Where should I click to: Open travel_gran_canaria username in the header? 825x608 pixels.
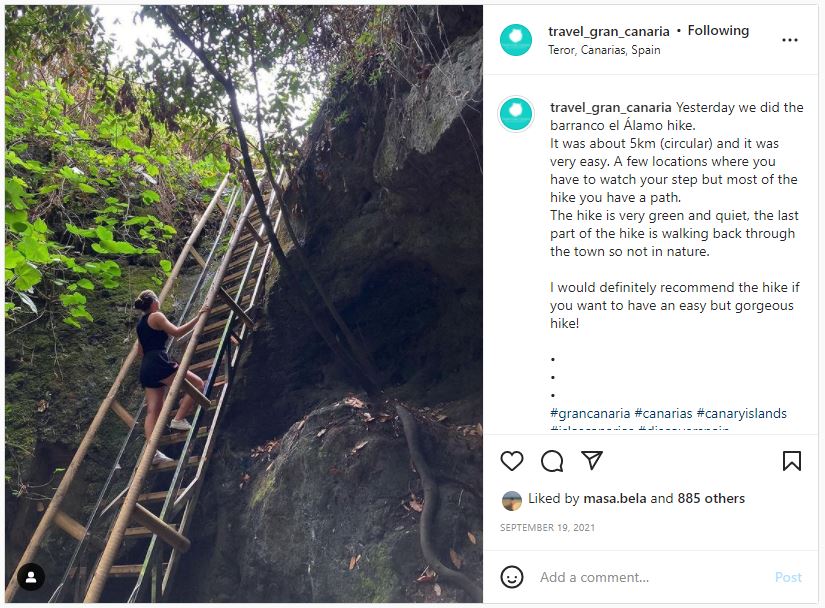608,31
